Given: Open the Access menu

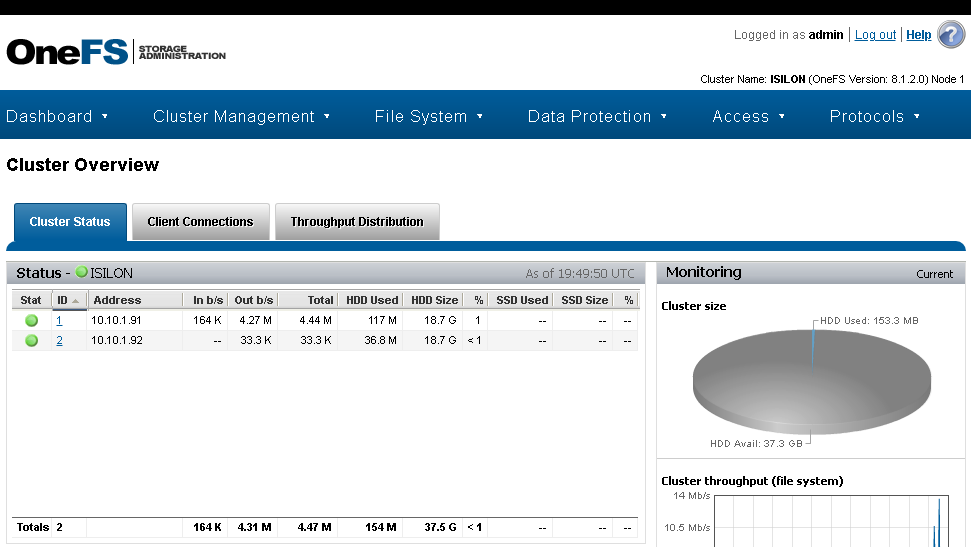Looking at the screenshot, I should pyautogui.click(x=740, y=116).
